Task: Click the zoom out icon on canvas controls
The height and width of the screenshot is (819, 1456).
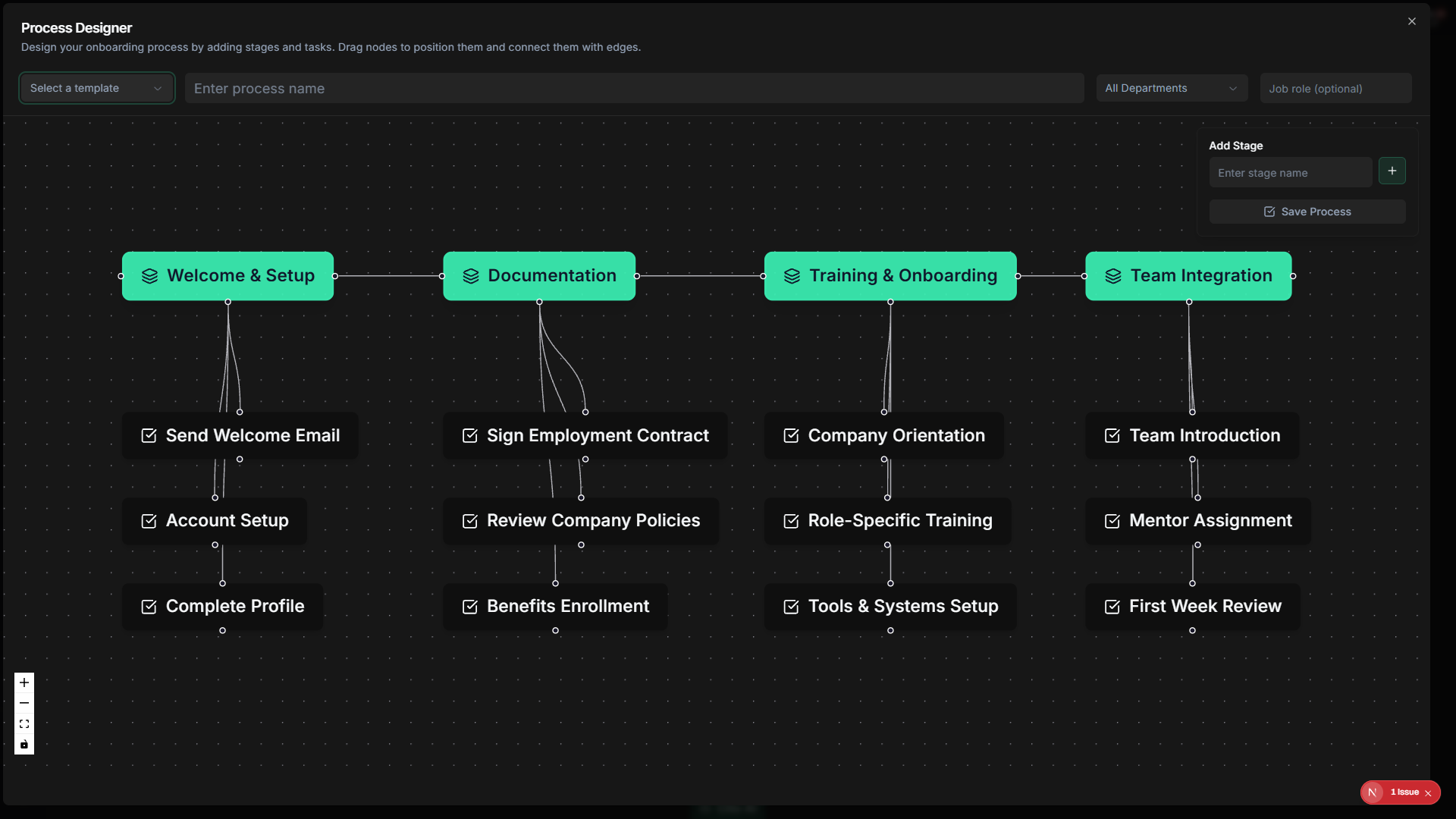Action: click(24, 703)
